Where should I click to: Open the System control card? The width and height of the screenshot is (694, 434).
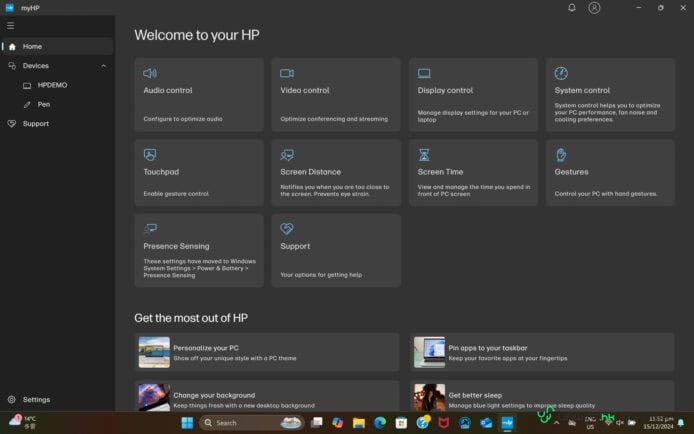point(610,95)
